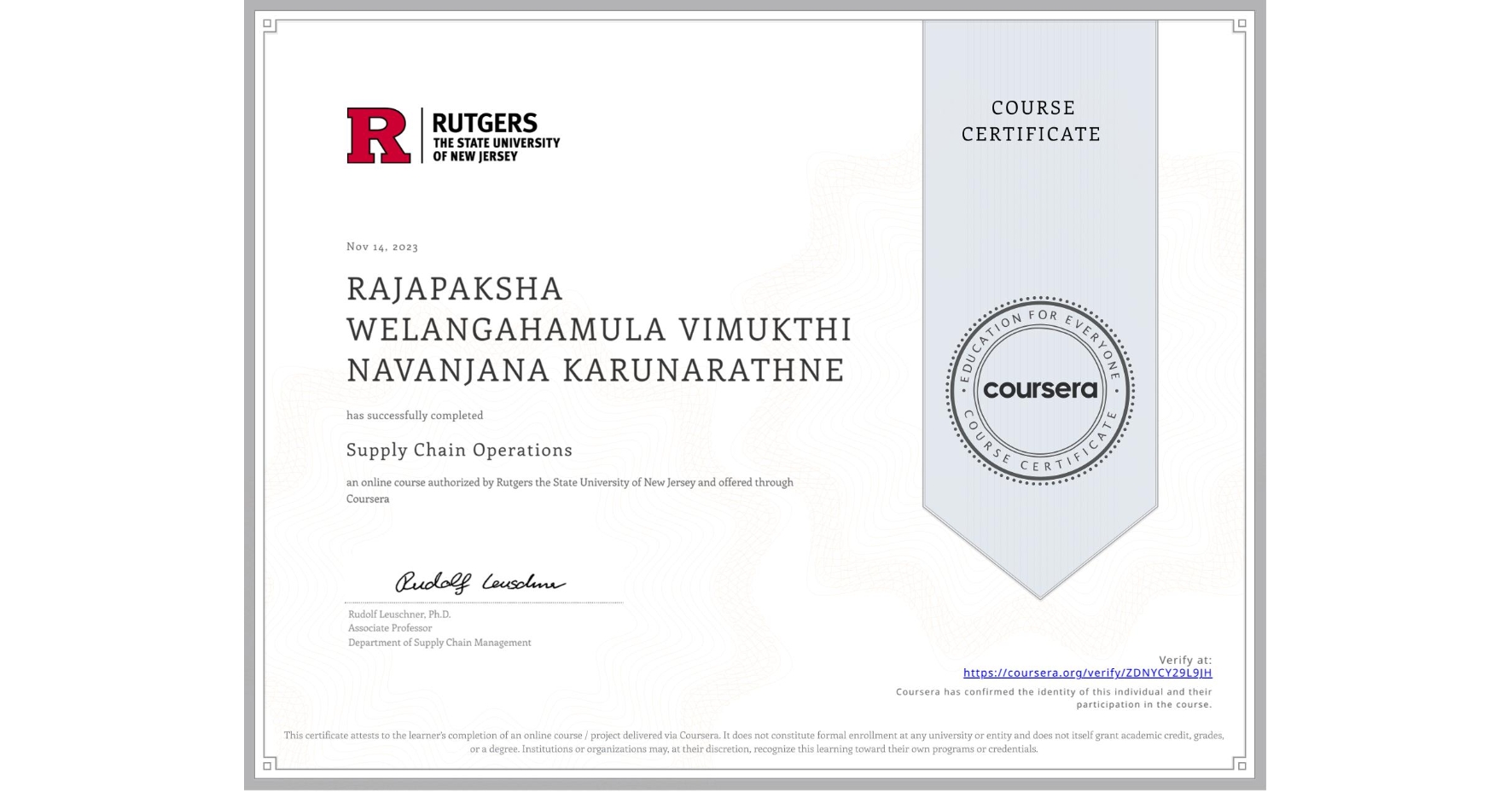Click 'Coursera has confirmed the identity' statement

pyautogui.click(x=1054, y=698)
